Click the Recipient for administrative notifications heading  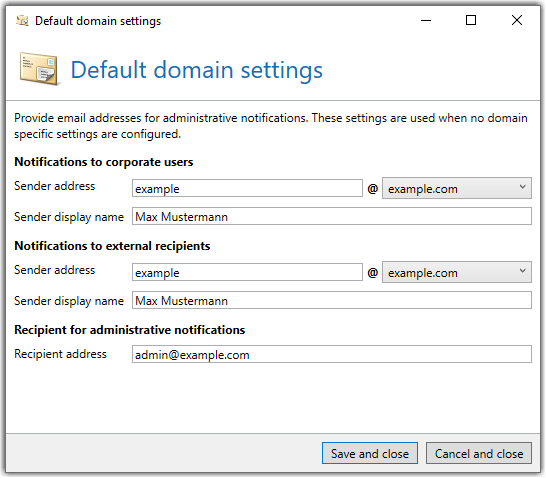(x=130, y=330)
